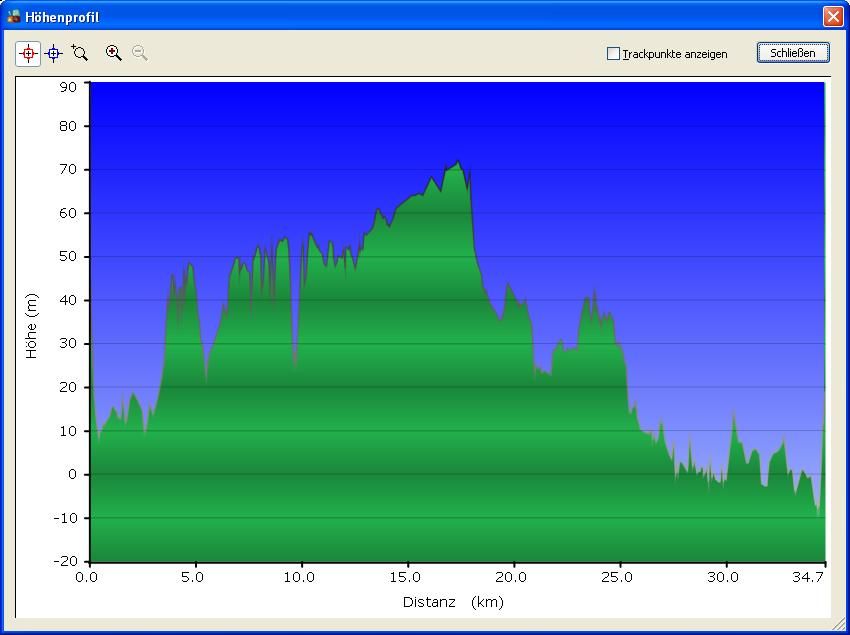This screenshot has height=635, width=850.
Task: Click the 'Distanz (km)' axis label
Action: [x=453, y=602]
